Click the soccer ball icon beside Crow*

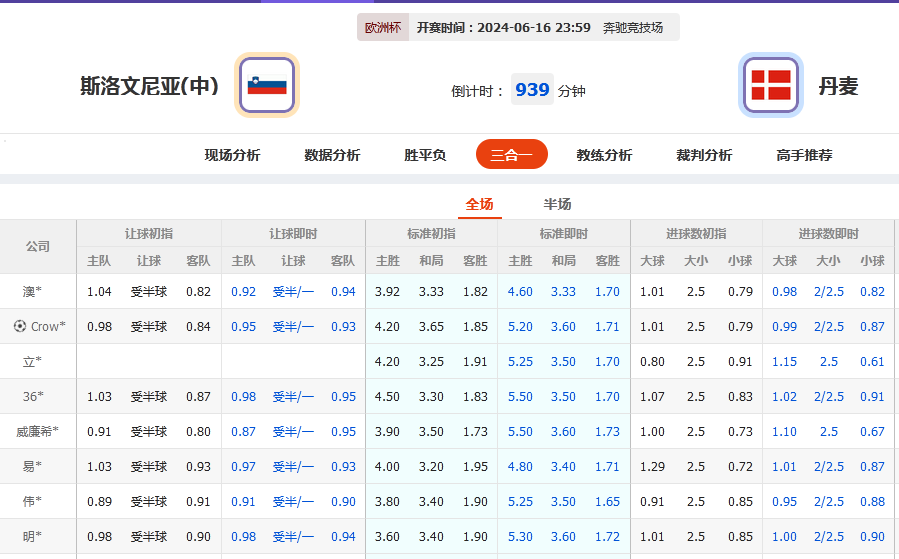pyautogui.click(x=20, y=326)
